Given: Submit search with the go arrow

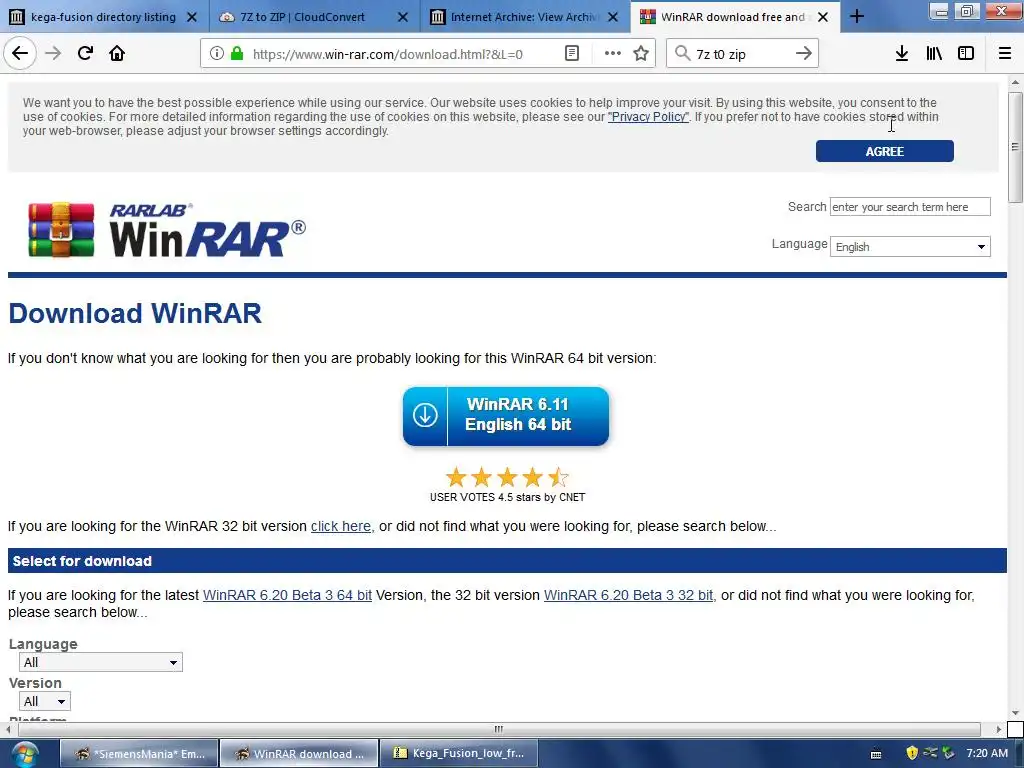Looking at the screenshot, I should 804,54.
